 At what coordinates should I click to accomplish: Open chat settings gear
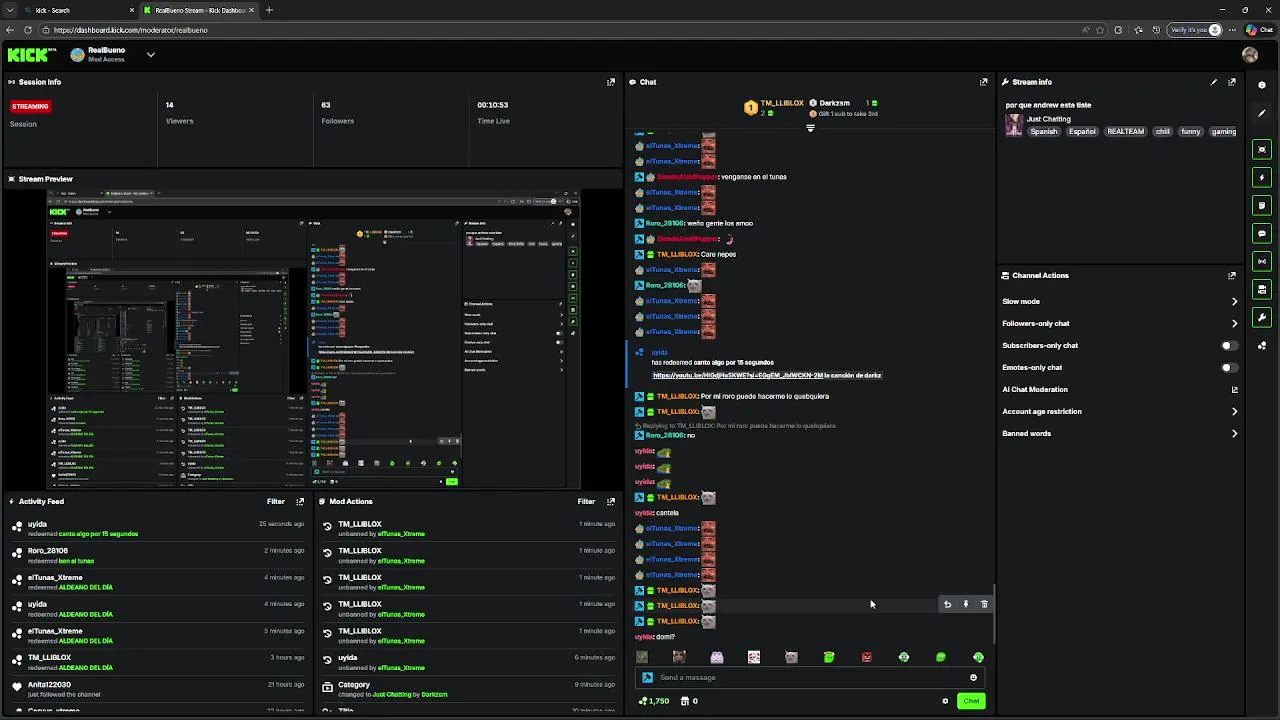[945, 701]
